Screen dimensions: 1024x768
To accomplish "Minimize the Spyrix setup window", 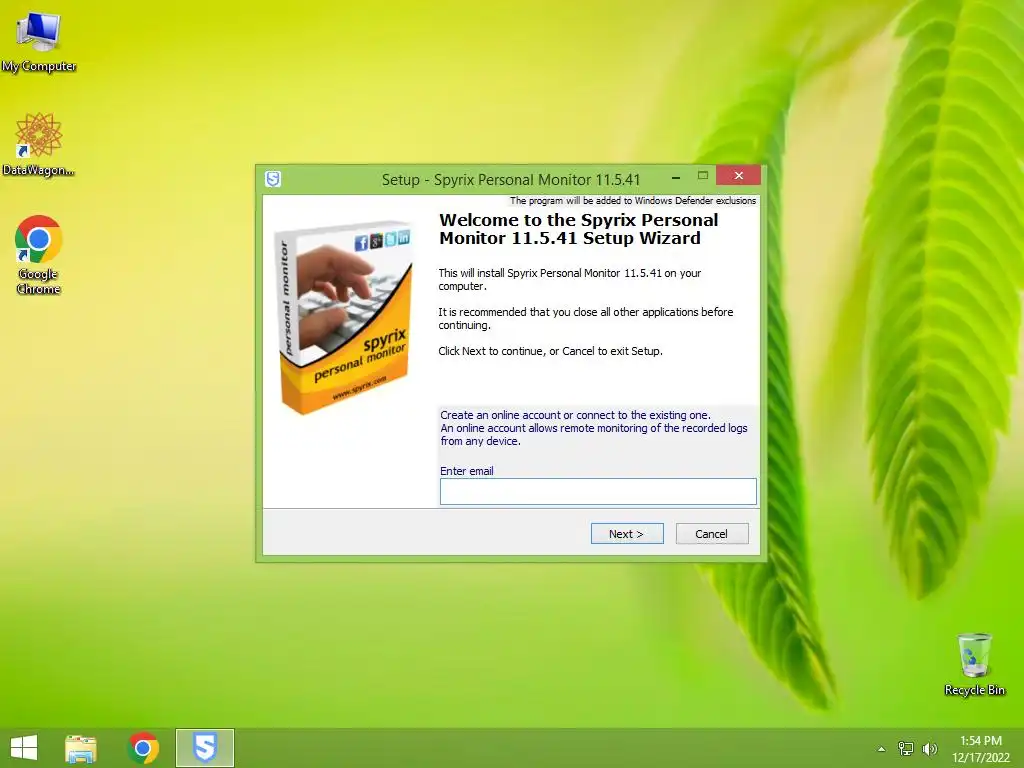I will (676, 177).
